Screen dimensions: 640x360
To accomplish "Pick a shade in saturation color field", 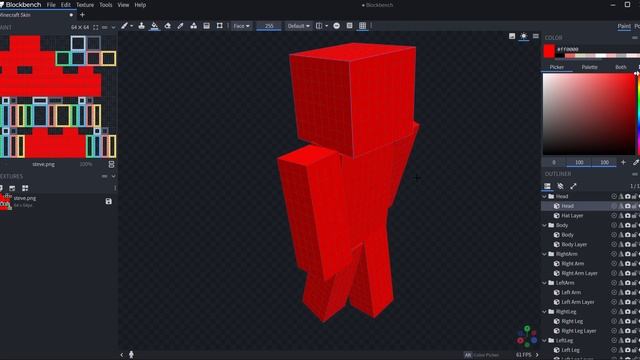I will (x=589, y=114).
